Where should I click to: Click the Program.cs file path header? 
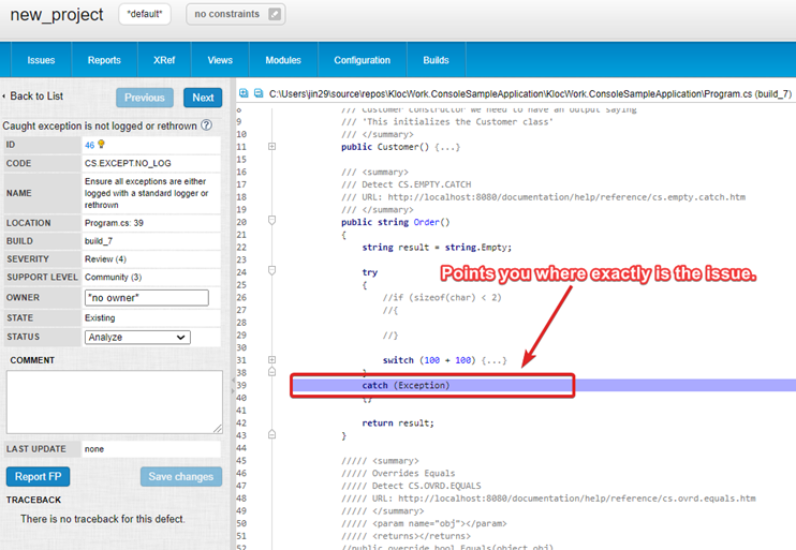[530, 94]
